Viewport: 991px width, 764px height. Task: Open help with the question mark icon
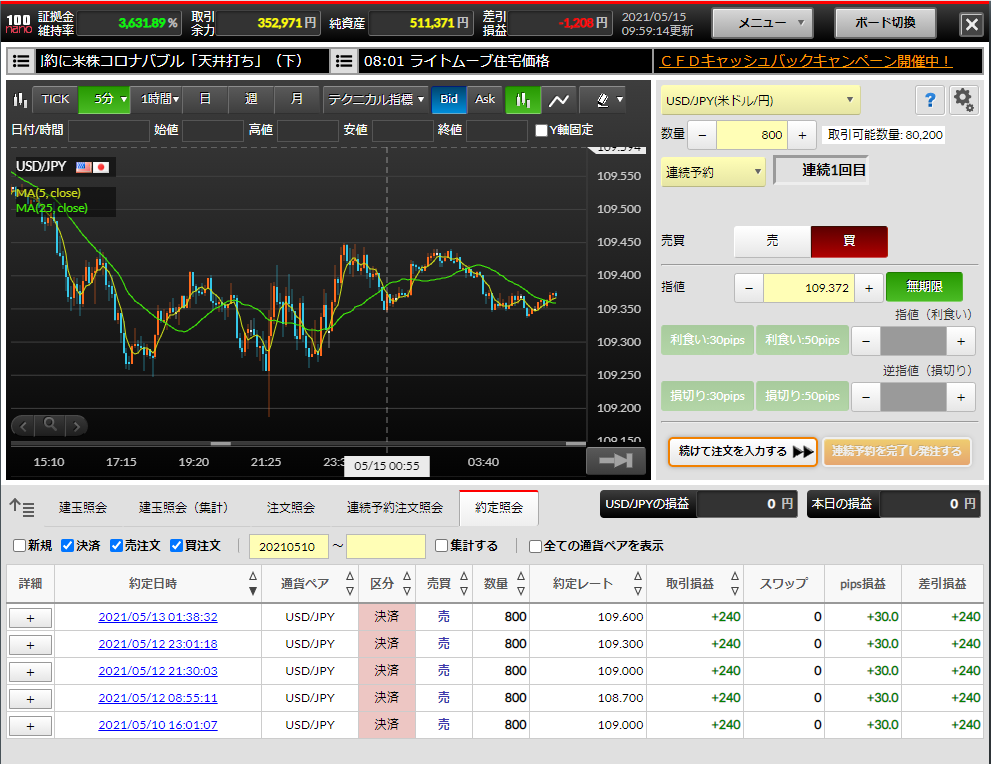[930, 100]
